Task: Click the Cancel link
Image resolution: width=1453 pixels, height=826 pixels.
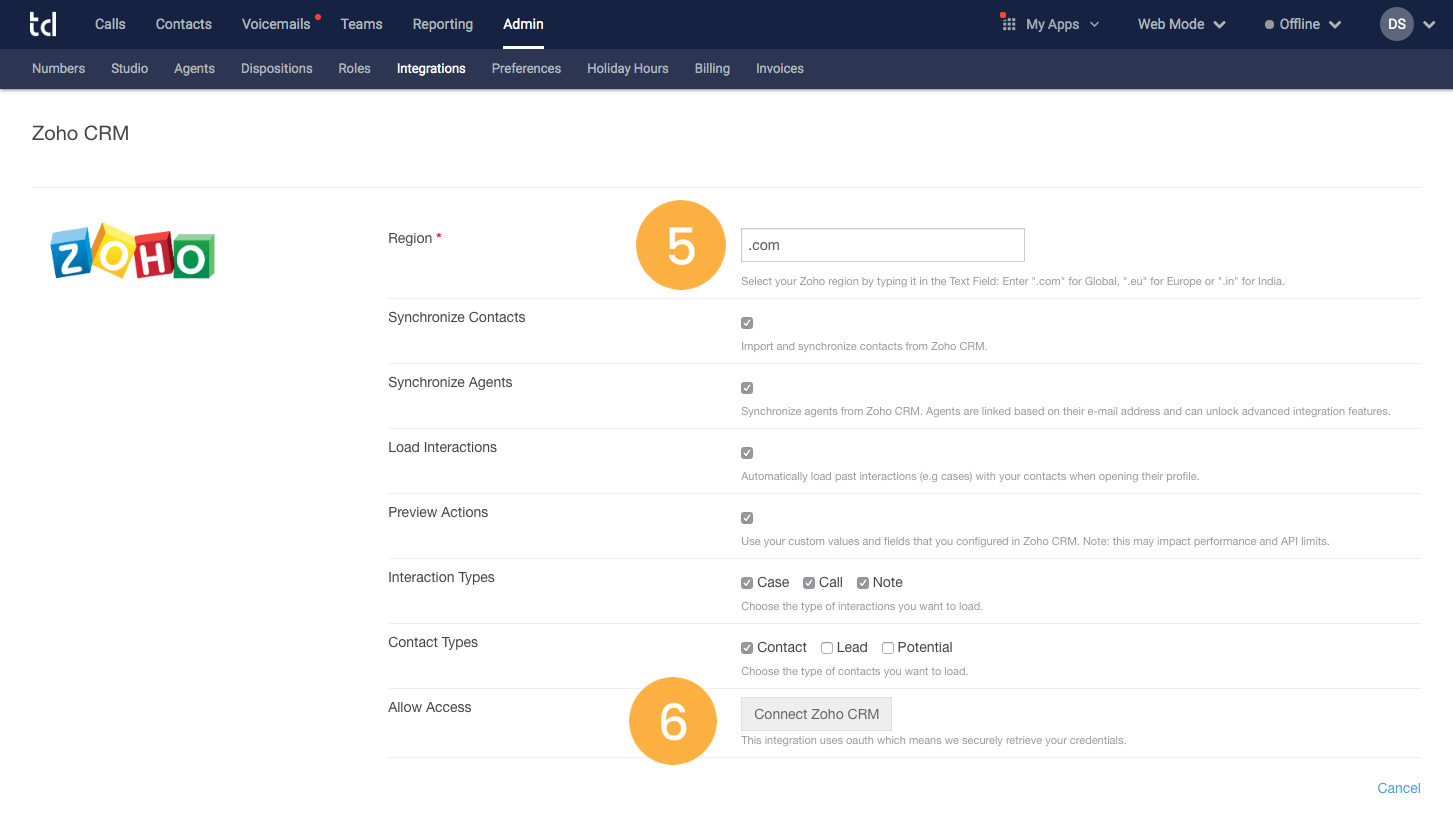Action: tap(1399, 788)
